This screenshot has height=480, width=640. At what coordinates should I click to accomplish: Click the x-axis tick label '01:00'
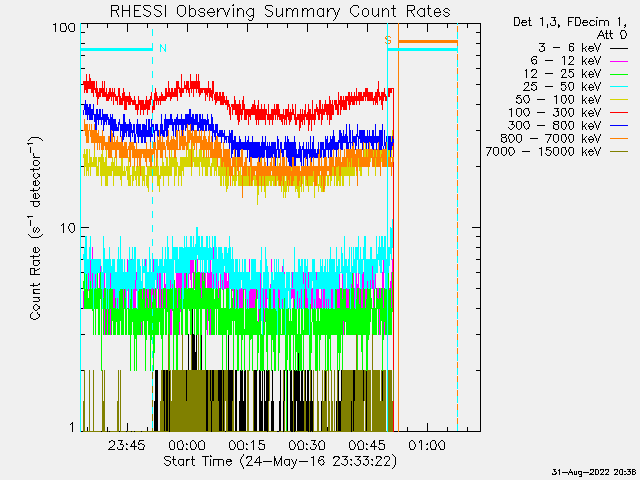click(427, 445)
